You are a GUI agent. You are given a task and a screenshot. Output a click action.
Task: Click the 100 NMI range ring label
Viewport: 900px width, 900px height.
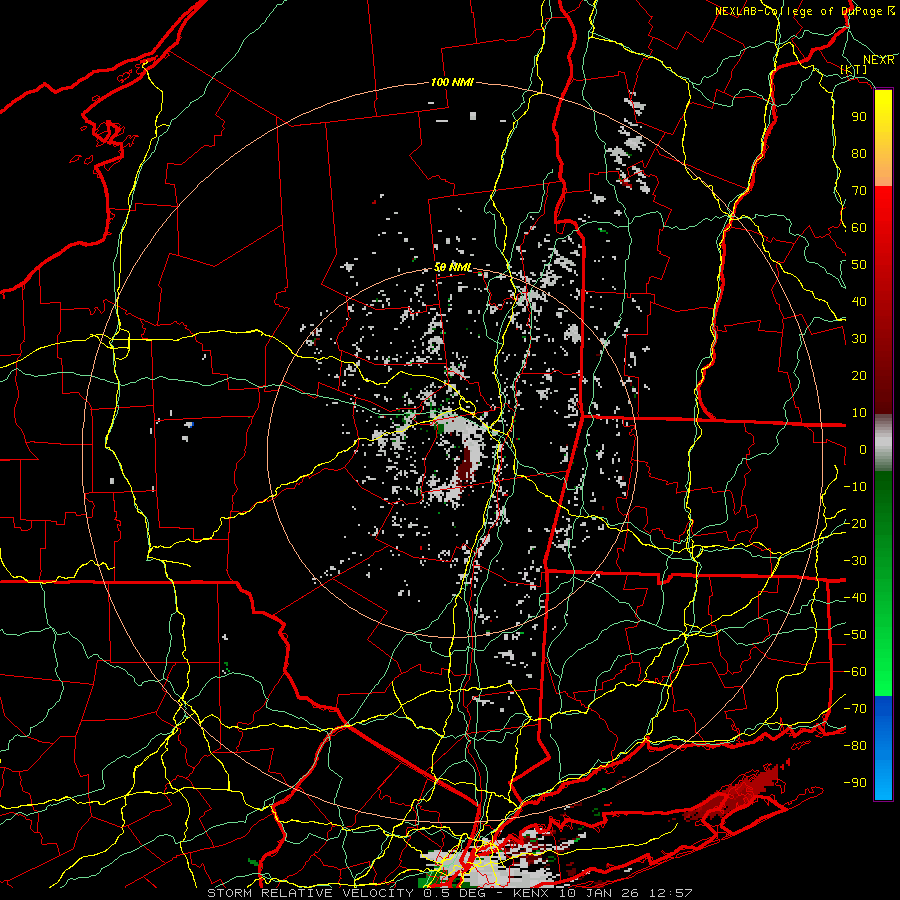tap(452, 82)
